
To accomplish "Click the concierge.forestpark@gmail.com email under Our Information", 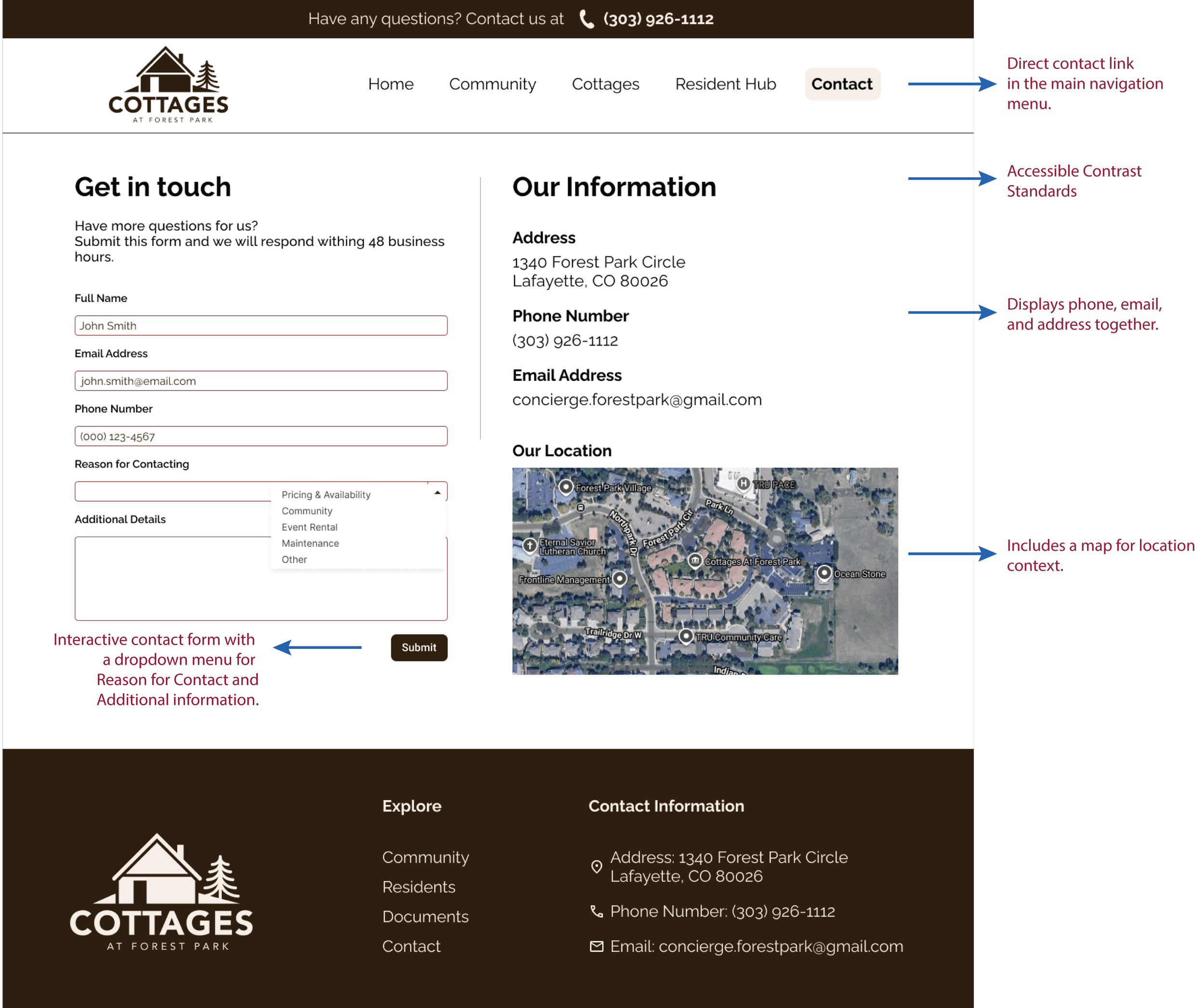I will click(636, 400).
